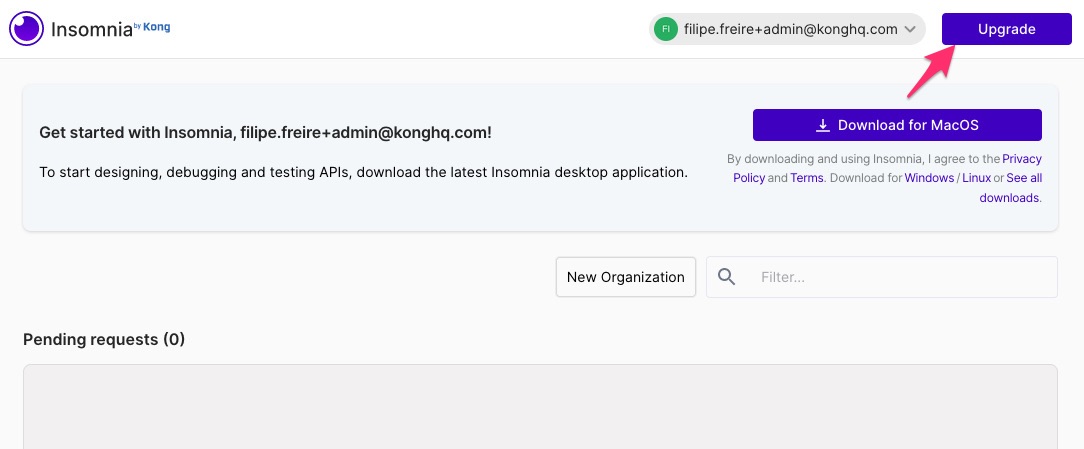Open the filipe.freire+admin@konghq.com account menu

(787, 29)
